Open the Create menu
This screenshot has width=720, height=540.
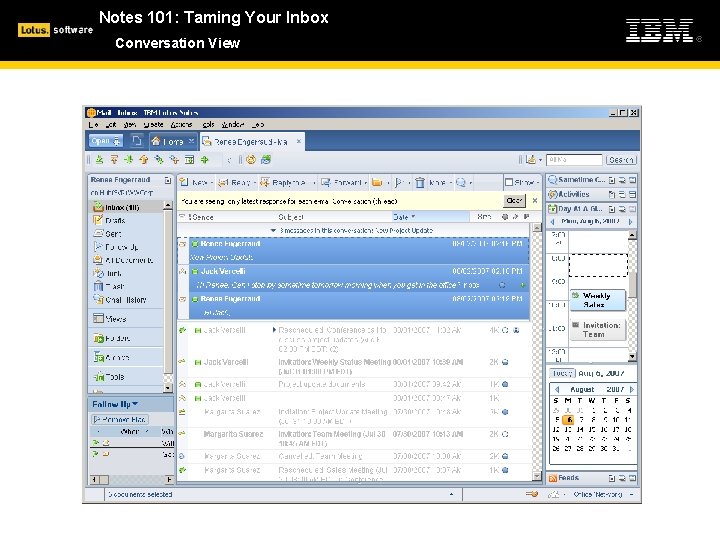tap(153, 124)
